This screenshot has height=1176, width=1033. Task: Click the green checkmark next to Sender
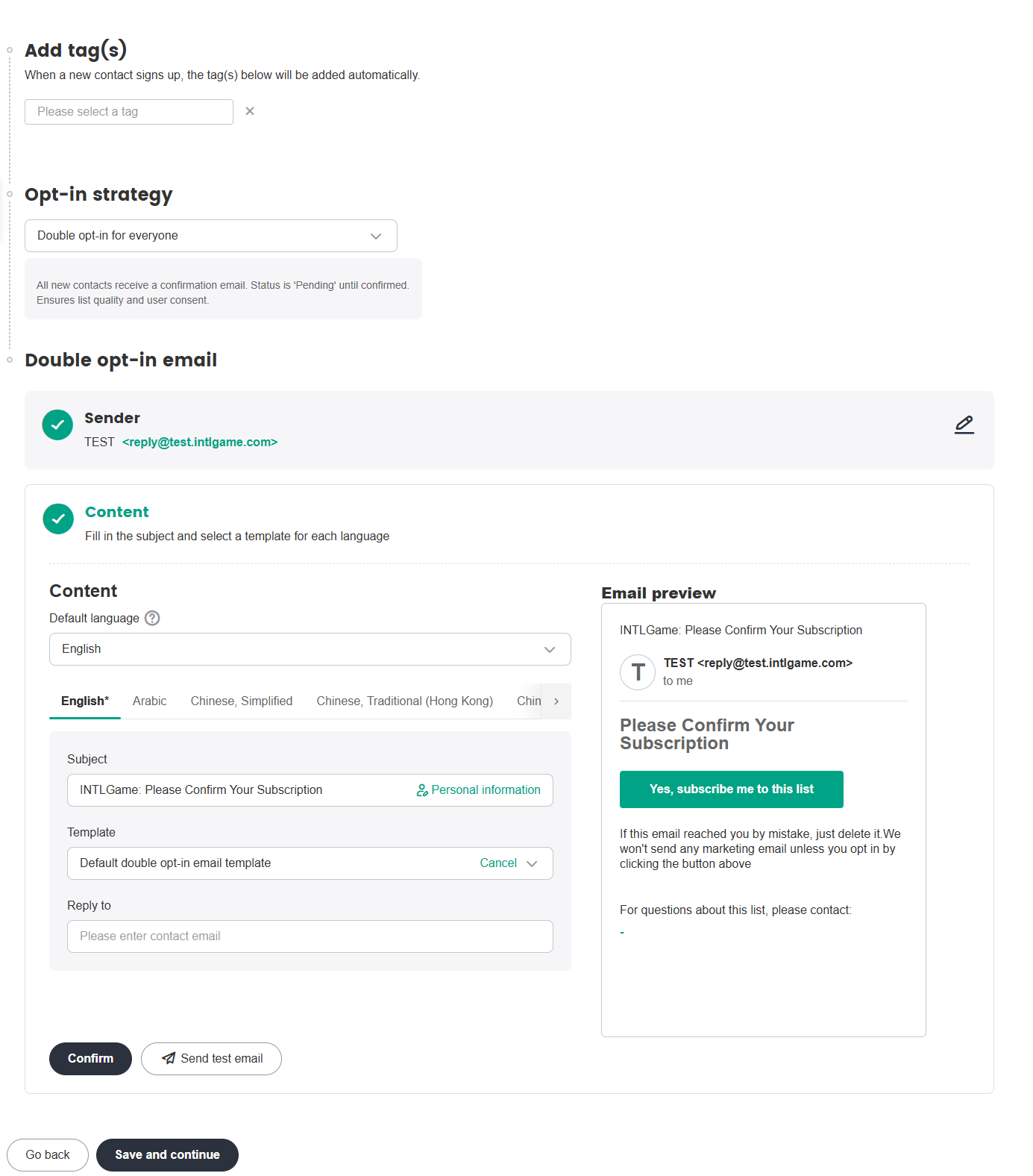coord(57,425)
